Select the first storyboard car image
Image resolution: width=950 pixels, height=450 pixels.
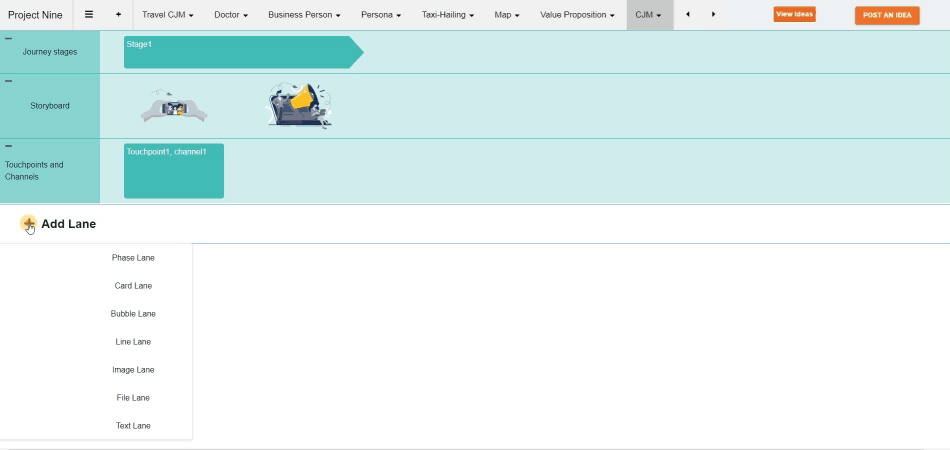click(x=174, y=107)
